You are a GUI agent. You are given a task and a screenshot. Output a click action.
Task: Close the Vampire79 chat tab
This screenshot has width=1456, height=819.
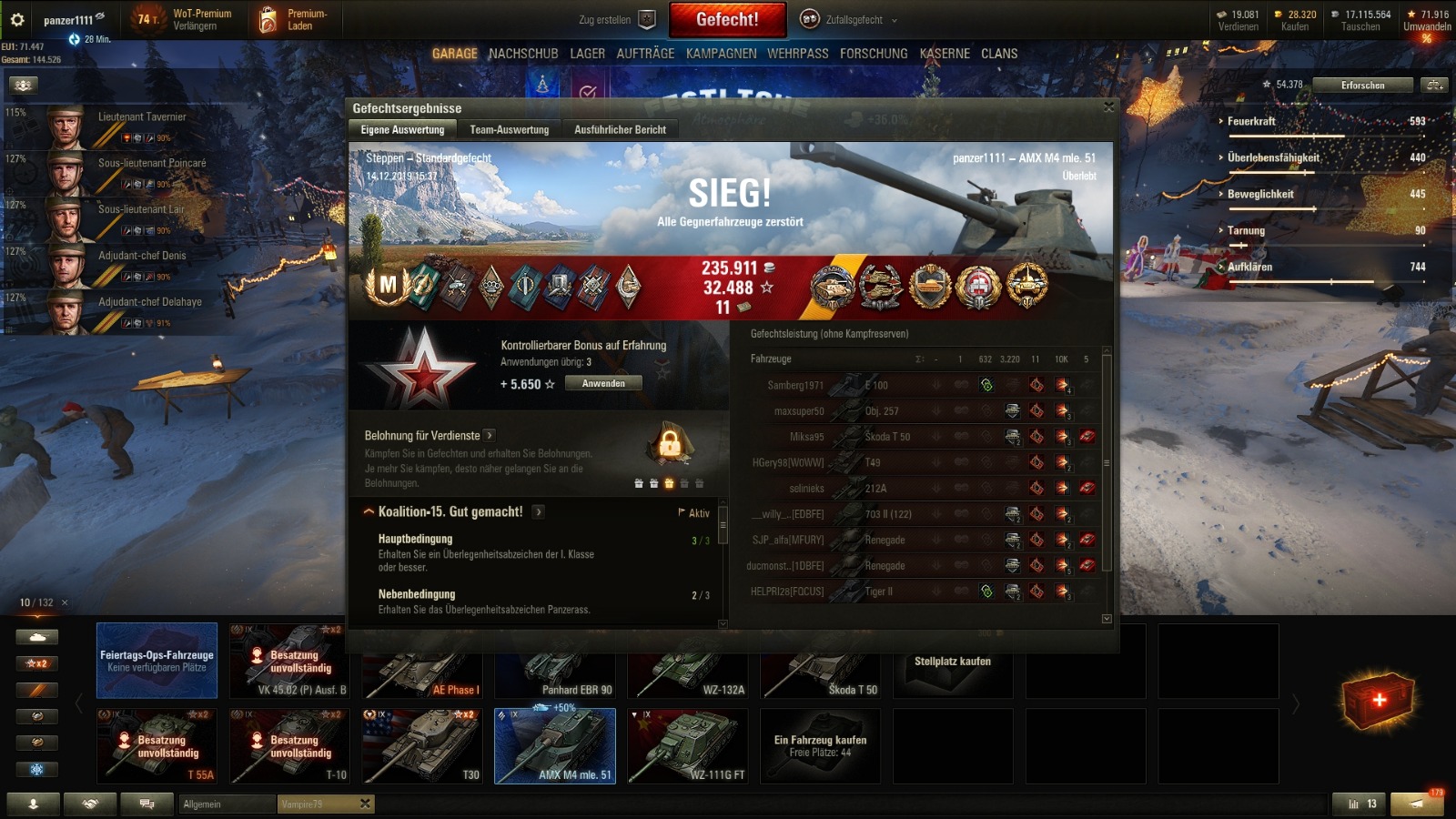point(365,804)
